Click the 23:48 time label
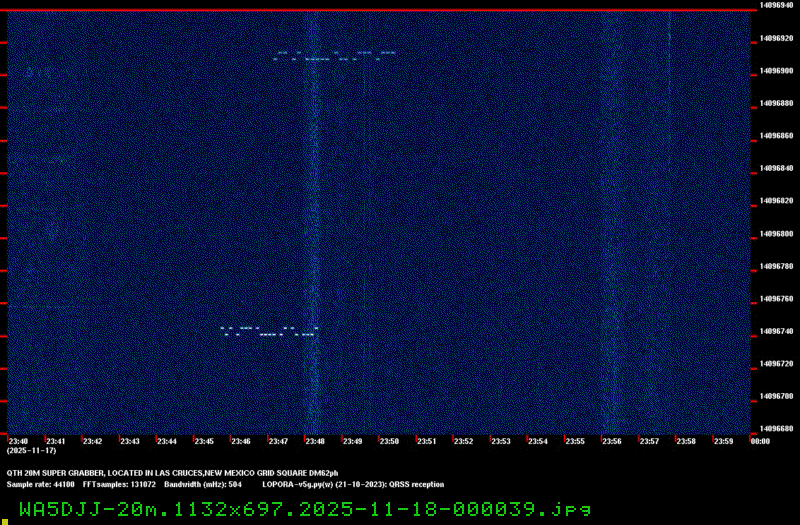 (x=315, y=441)
